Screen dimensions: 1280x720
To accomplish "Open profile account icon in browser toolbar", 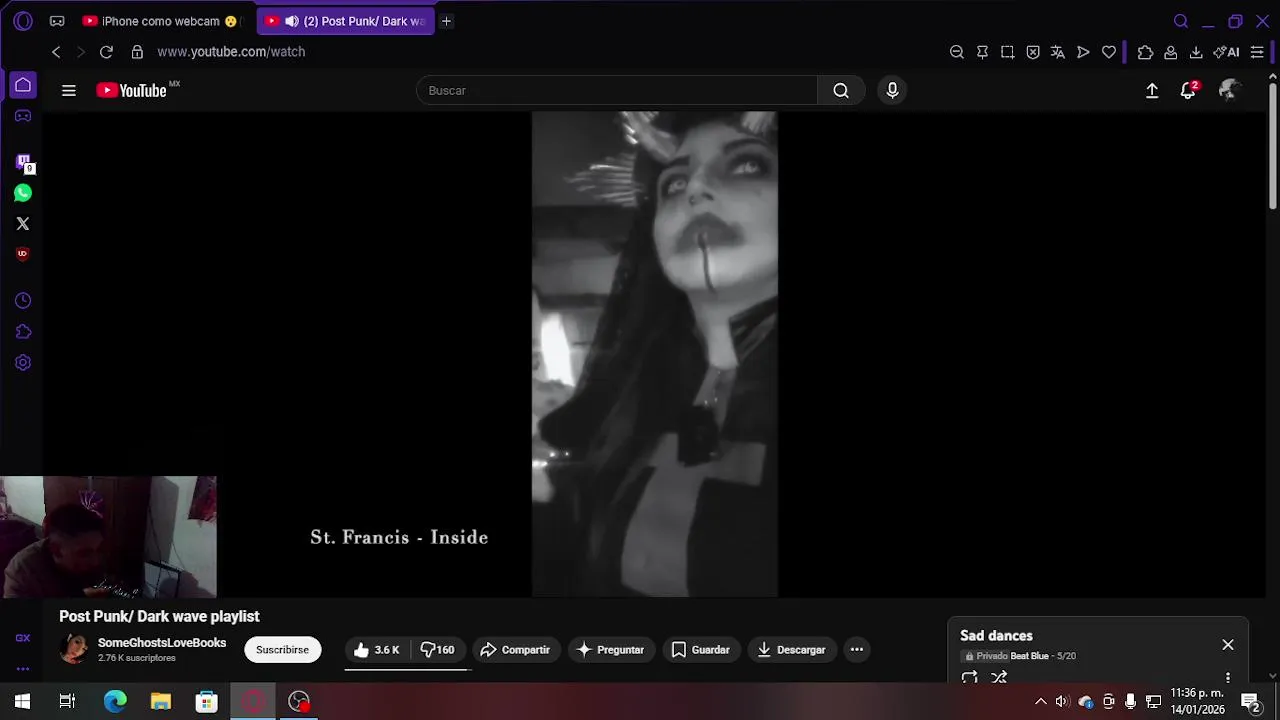I will pyautogui.click(x=1171, y=52).
